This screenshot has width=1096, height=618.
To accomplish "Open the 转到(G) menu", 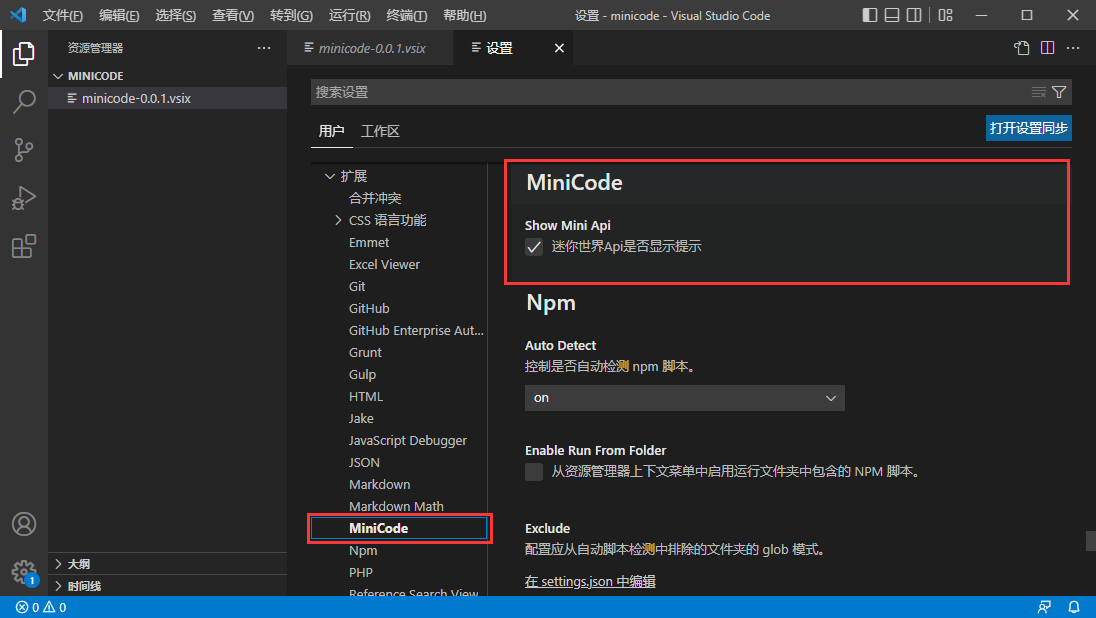I will tap(291, 15).
